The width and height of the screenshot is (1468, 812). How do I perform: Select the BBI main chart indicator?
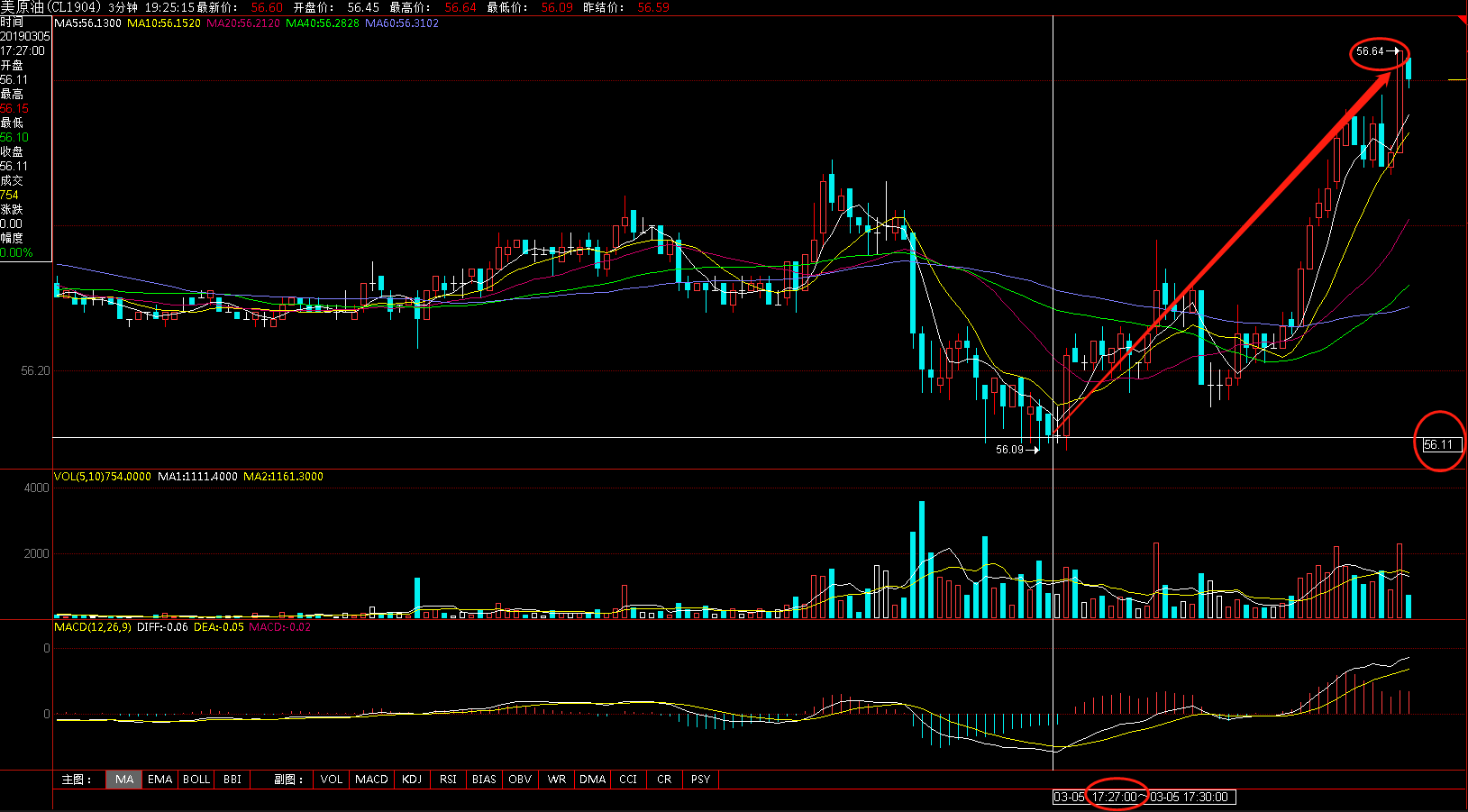pos(233,780)
